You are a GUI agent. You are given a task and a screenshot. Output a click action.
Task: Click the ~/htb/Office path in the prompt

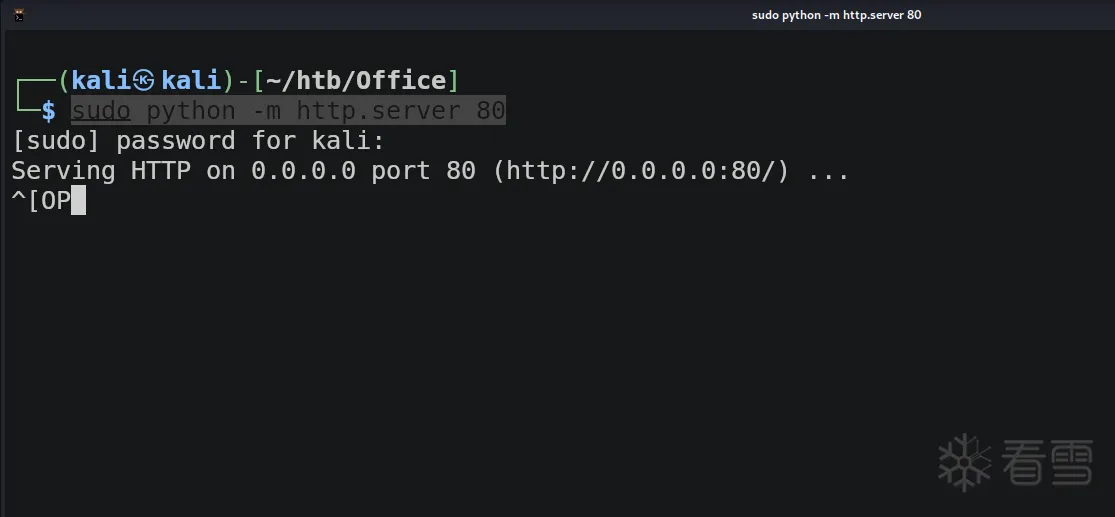point(356,81)
